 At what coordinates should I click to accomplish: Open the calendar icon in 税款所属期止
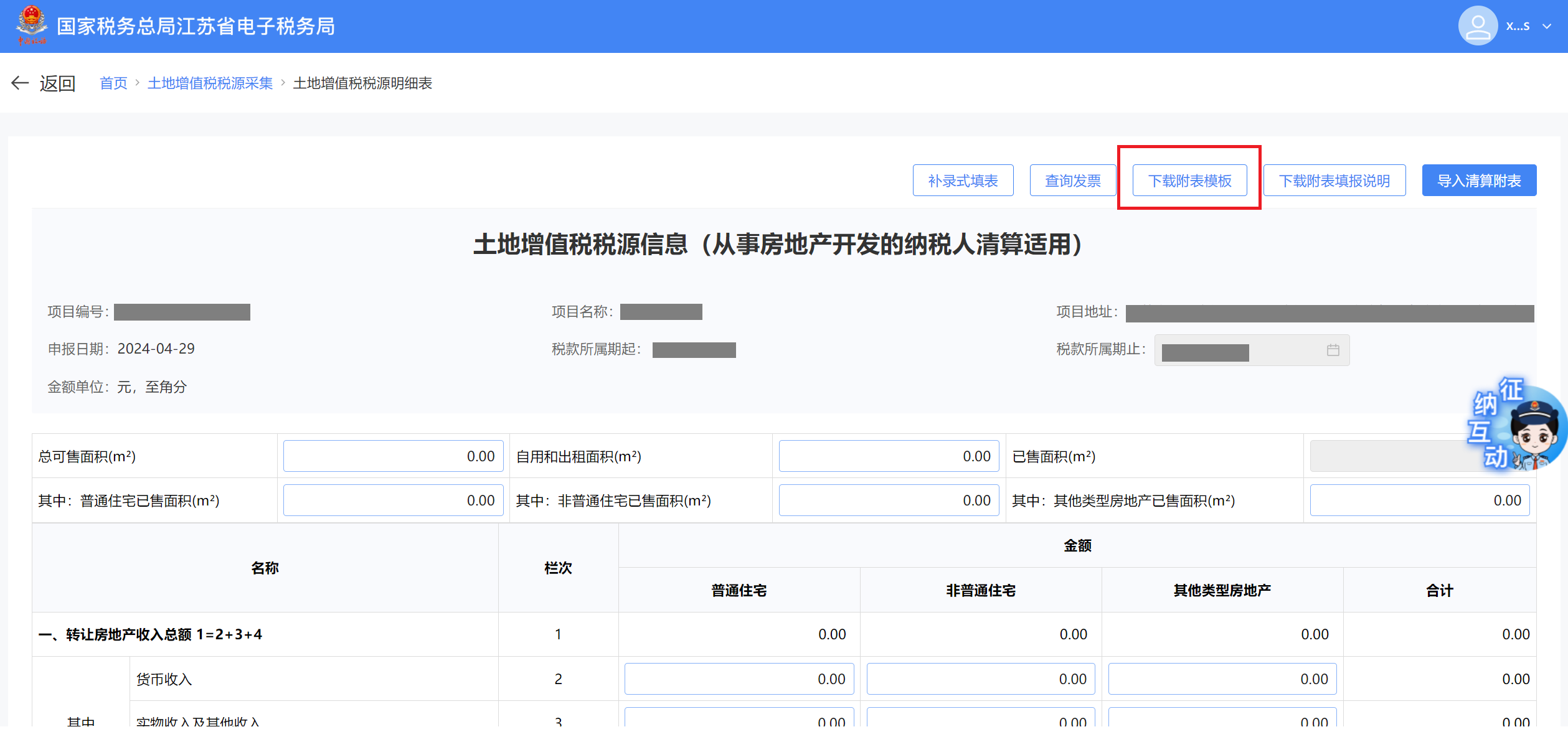1333,350
